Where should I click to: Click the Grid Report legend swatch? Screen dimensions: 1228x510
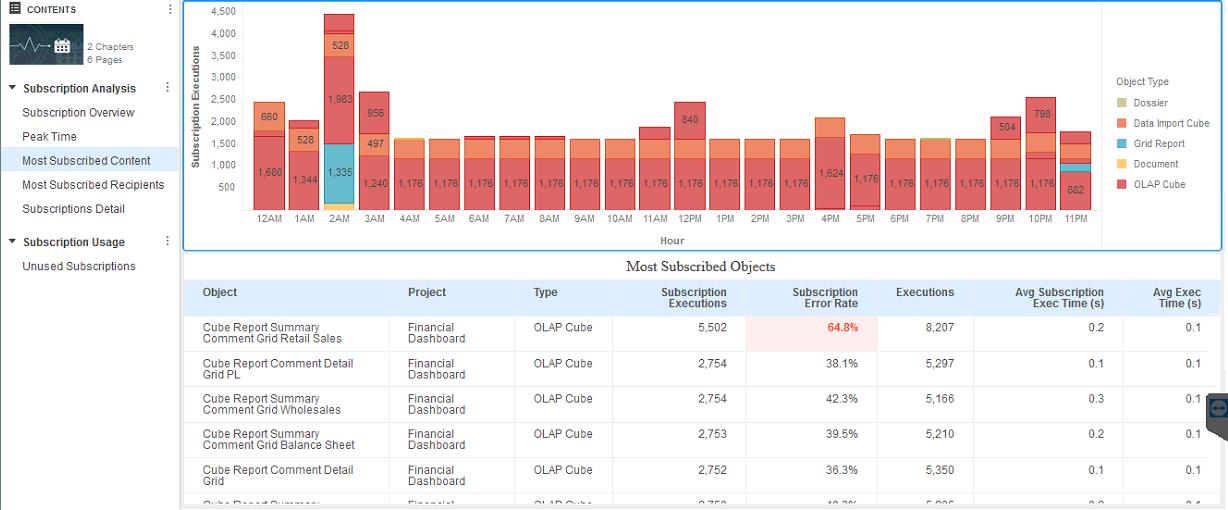click(1122, 144)
